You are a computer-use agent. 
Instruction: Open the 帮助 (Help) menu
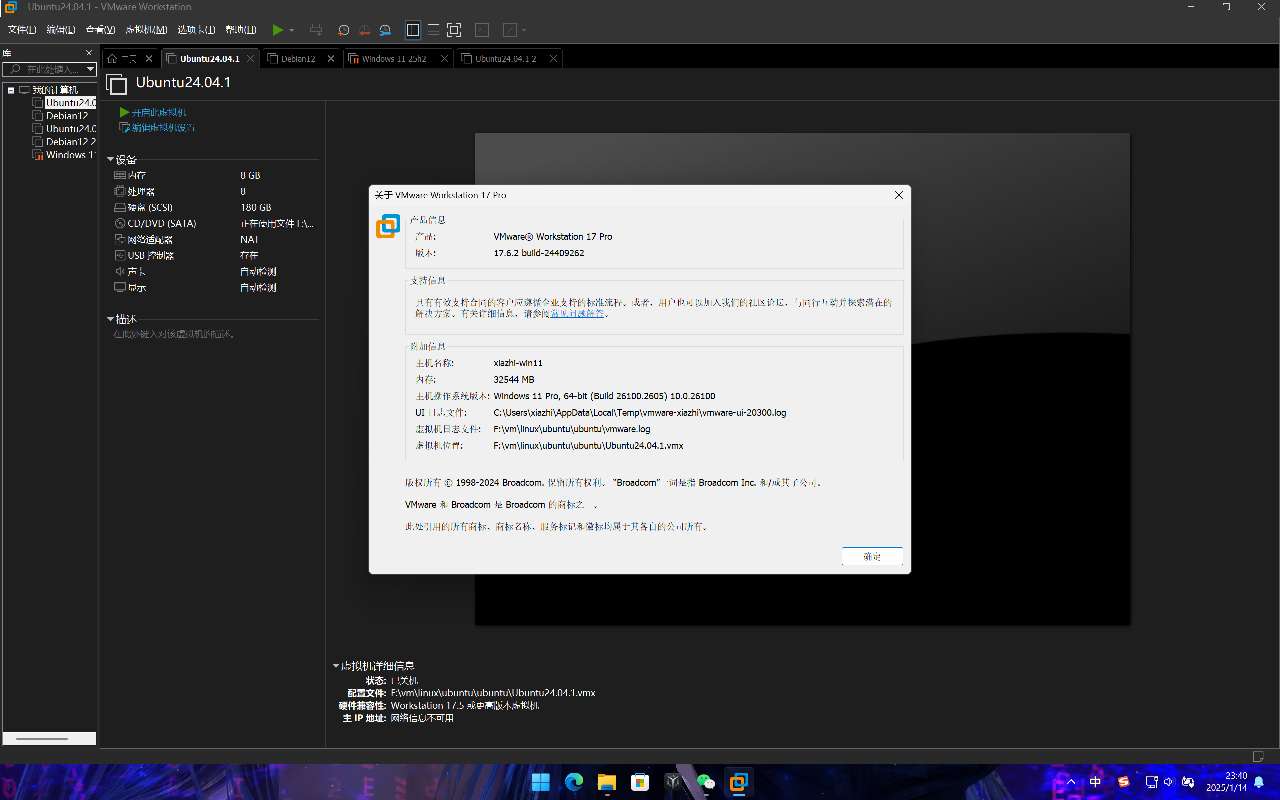(240, 30)
